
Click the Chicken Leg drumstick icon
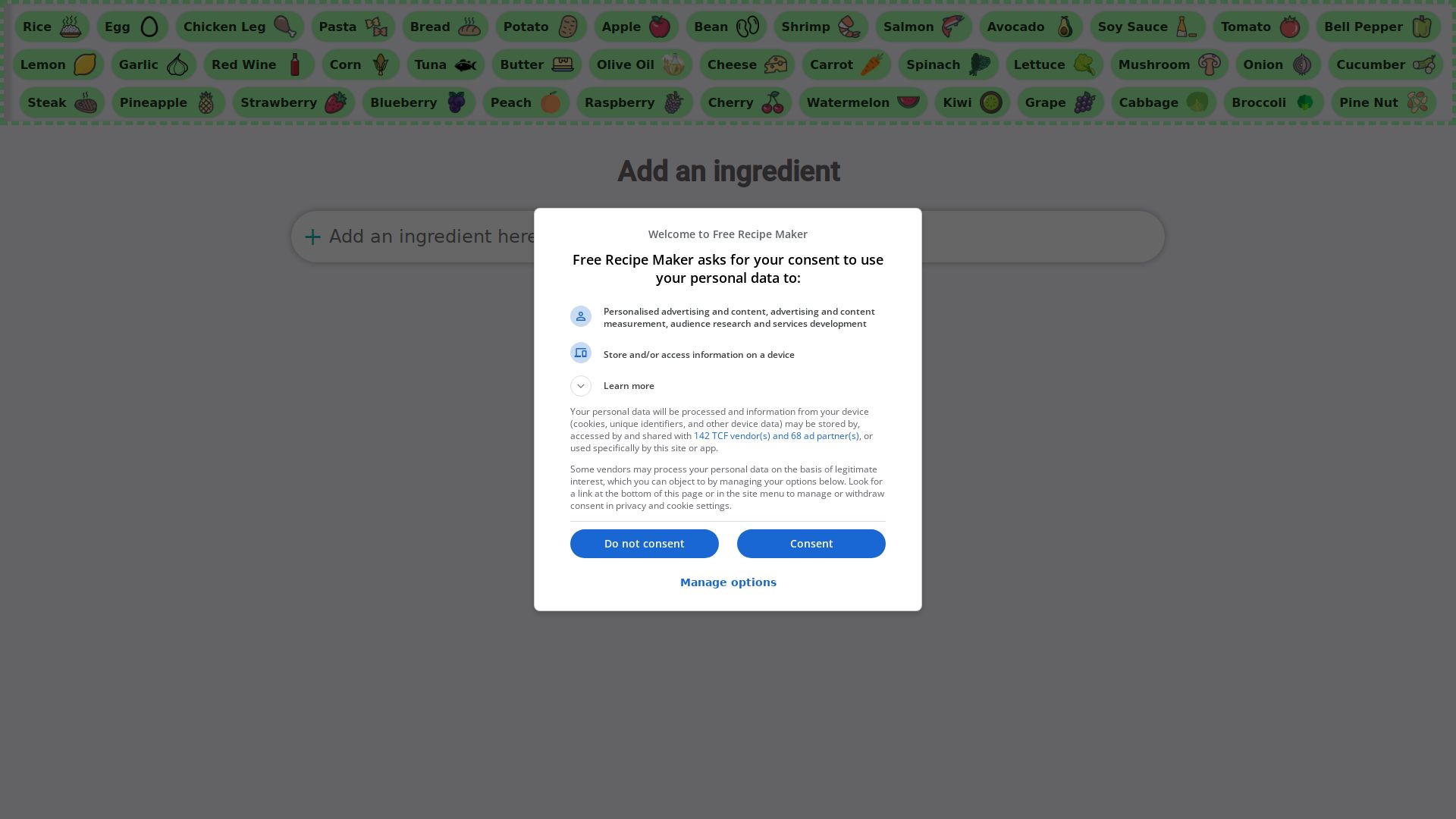(x=285, y=27)
